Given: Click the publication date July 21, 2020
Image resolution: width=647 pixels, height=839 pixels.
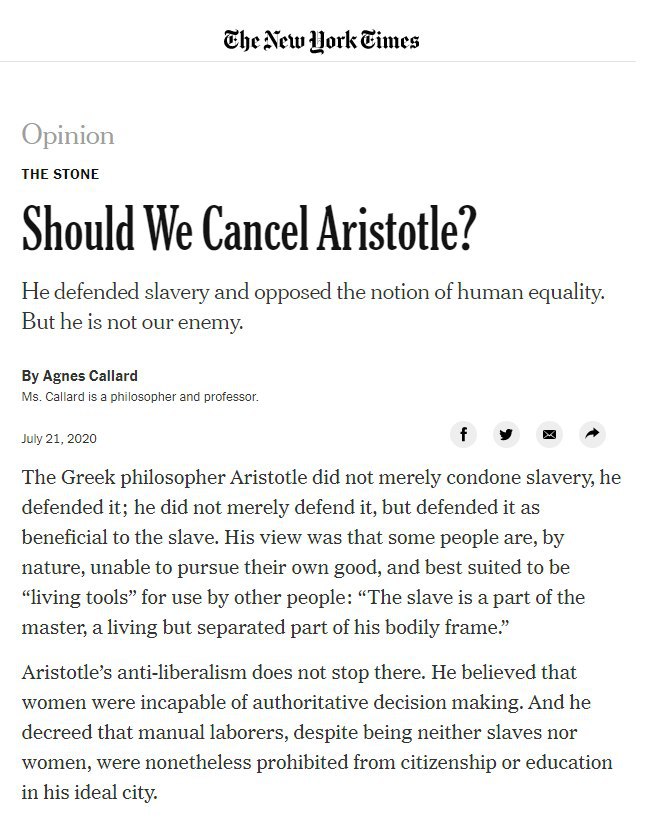Looking at the screenshot, I should point(59,439).
